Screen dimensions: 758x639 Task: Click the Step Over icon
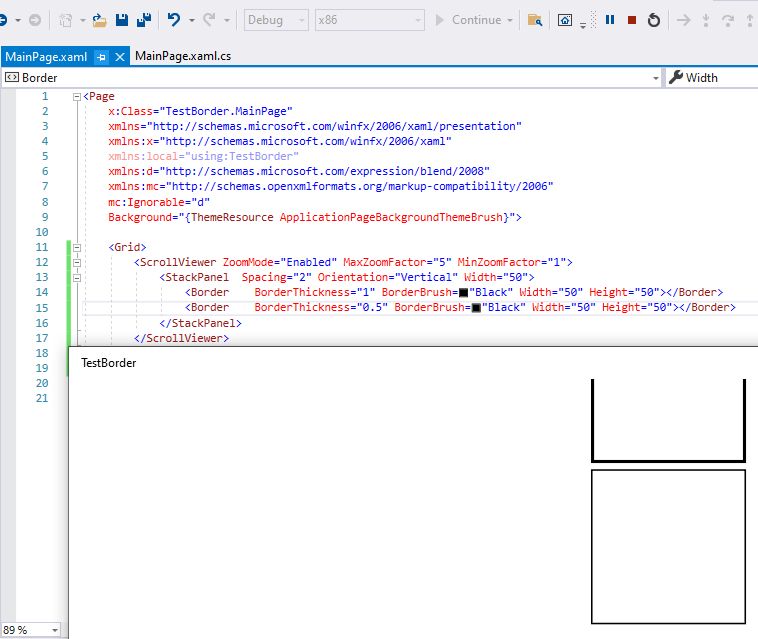(728, 20)
